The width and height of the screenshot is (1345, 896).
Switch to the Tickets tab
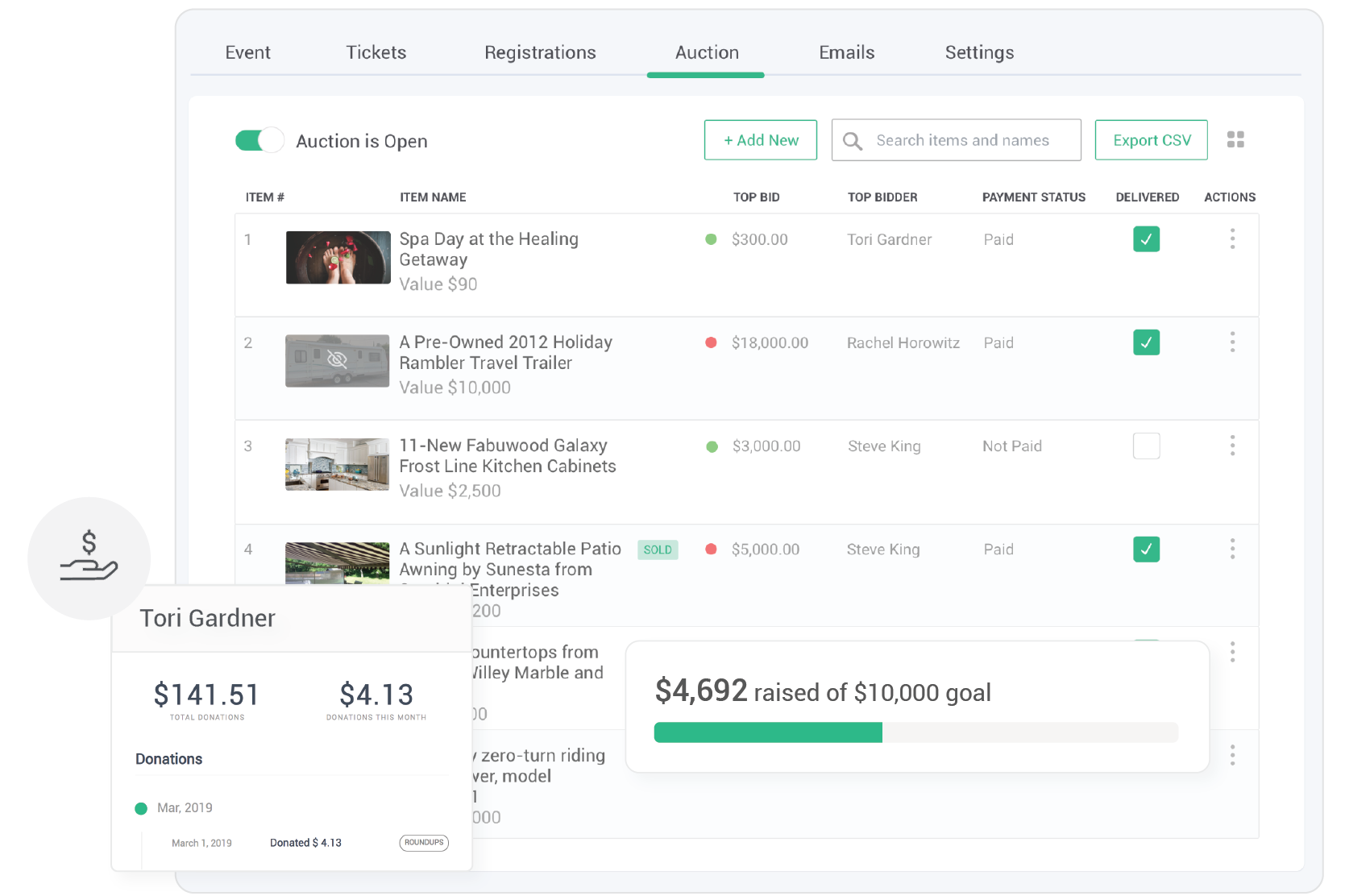(x=376, y=52)
